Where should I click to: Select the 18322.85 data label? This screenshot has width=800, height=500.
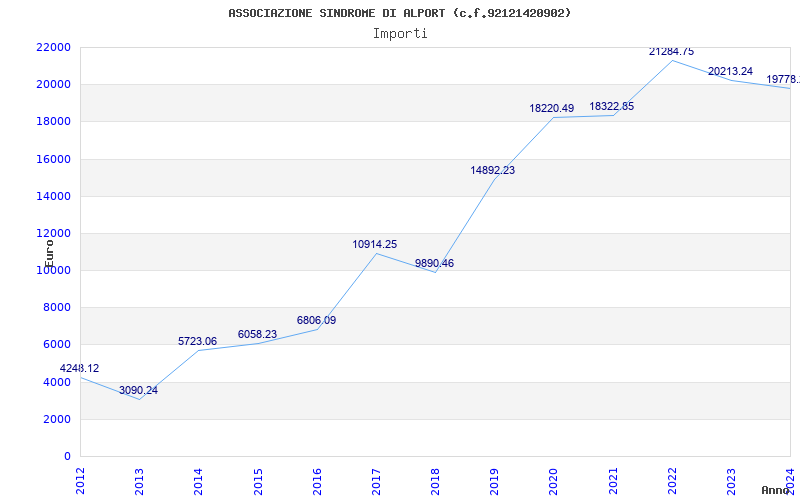coord(612,107)
